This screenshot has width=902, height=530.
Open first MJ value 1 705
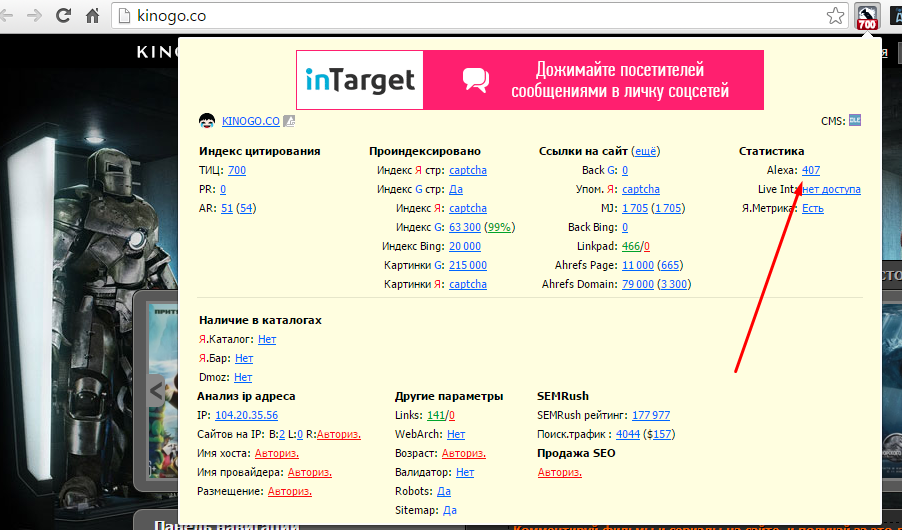pyautogui.click(x=635, y=208)
